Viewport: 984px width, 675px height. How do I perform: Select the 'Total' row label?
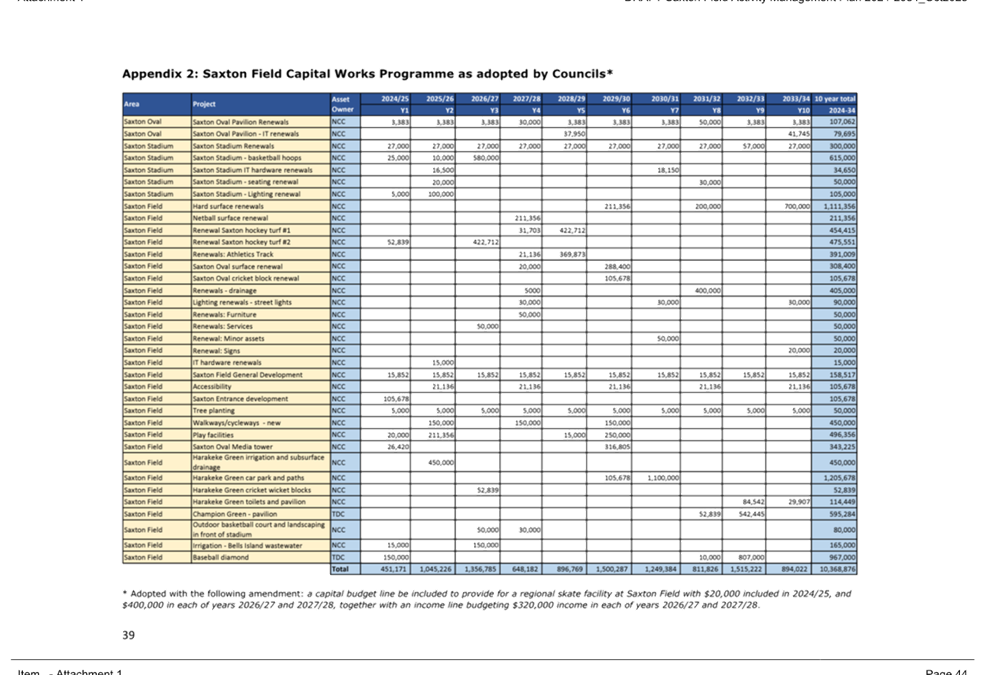tap(345, 569)
